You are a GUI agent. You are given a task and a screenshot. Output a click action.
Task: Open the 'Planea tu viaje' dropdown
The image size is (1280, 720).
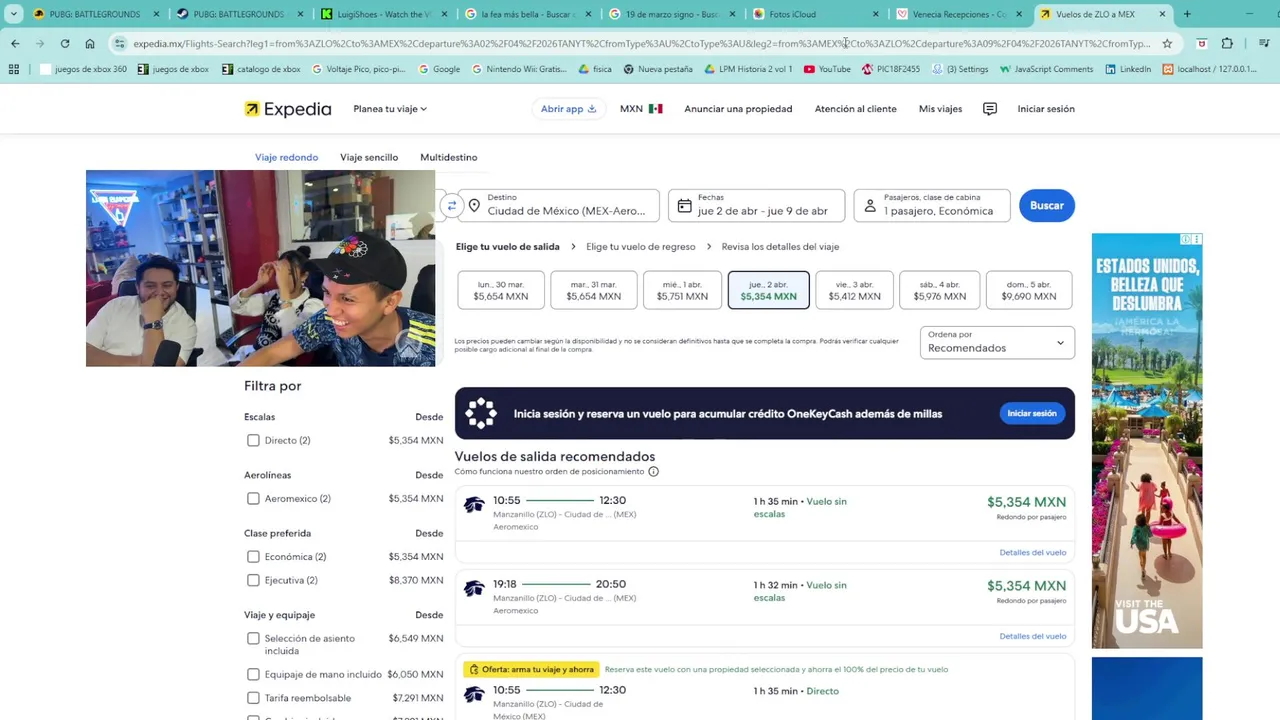390,109
